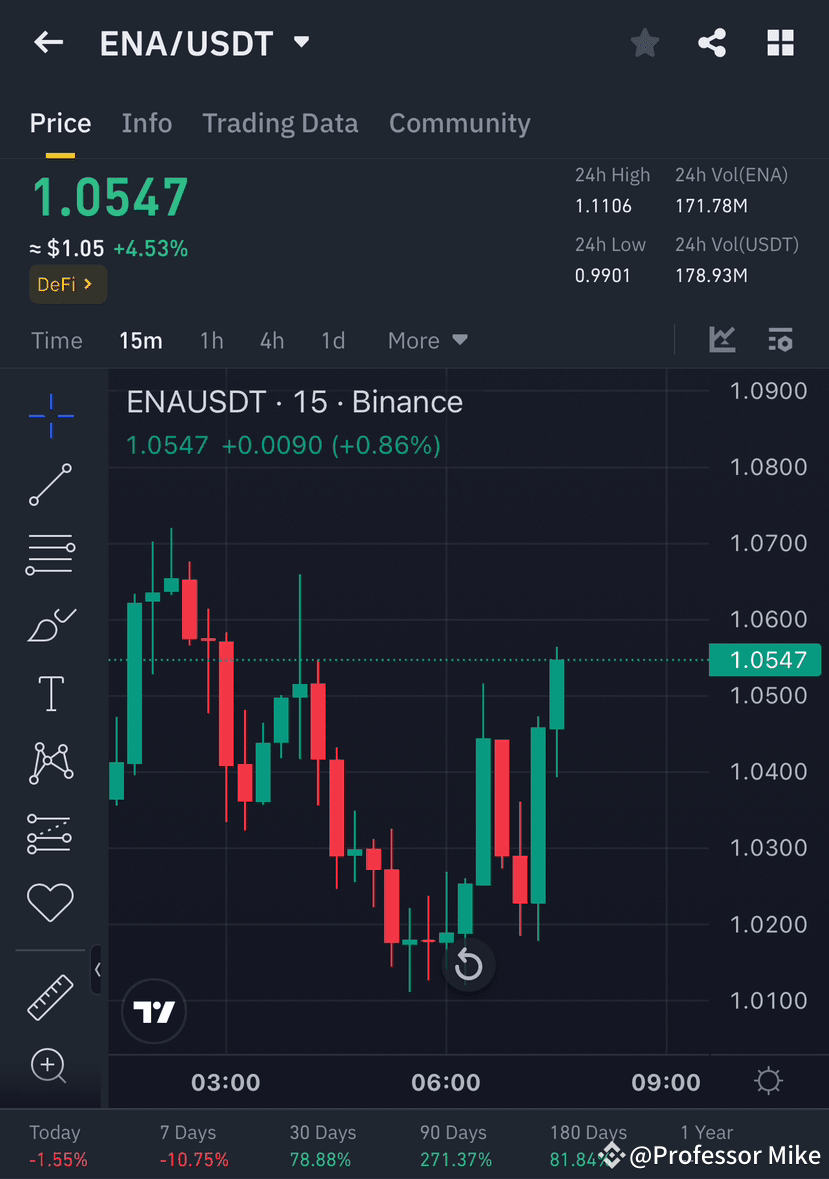Select the zoom-in magnifier tool
Viewport: 829px width, 1179px height.
coord(49,1066)
